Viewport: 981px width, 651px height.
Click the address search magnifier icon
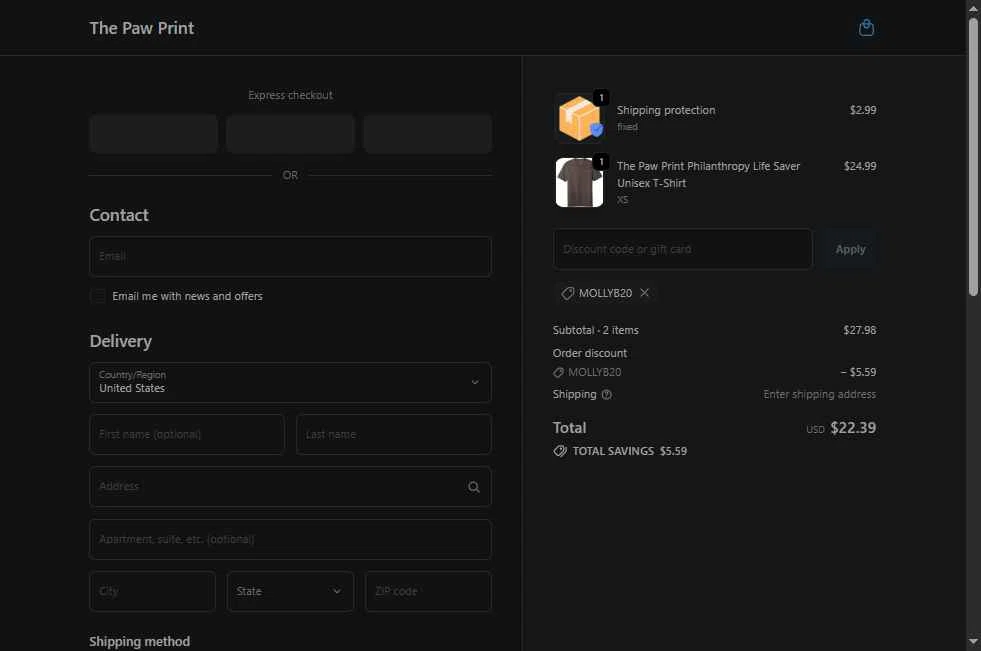click(474, 487)
